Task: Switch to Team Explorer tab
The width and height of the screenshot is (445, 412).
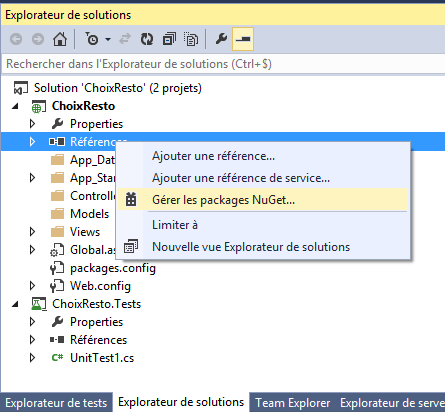Action: pos(293,403)
